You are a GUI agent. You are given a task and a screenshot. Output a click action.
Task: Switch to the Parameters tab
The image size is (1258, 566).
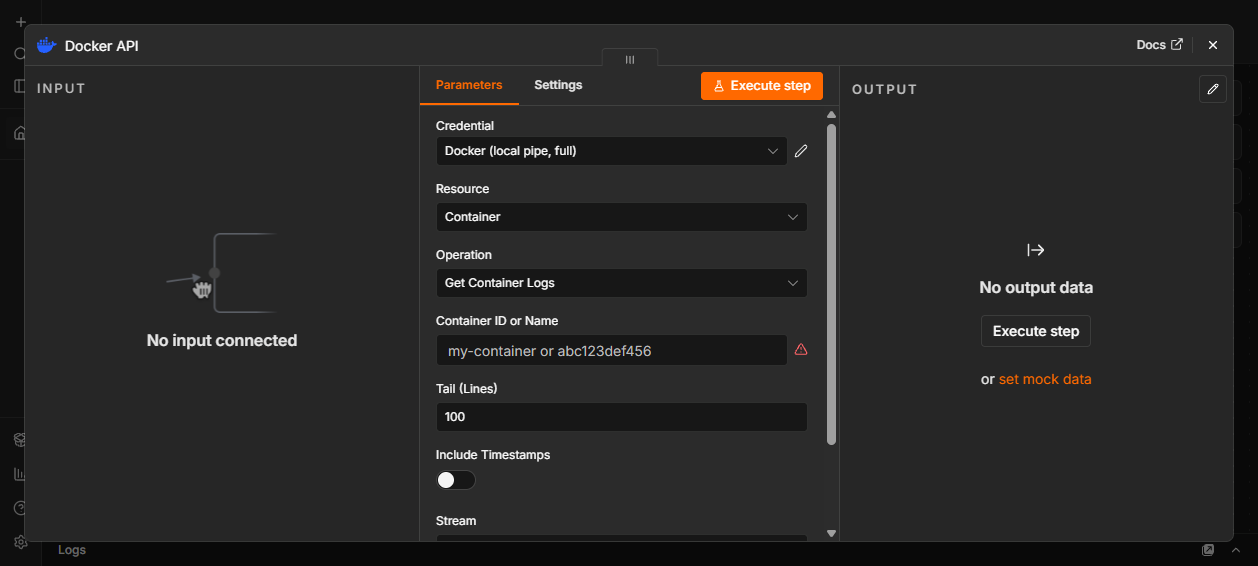(469, 85)
